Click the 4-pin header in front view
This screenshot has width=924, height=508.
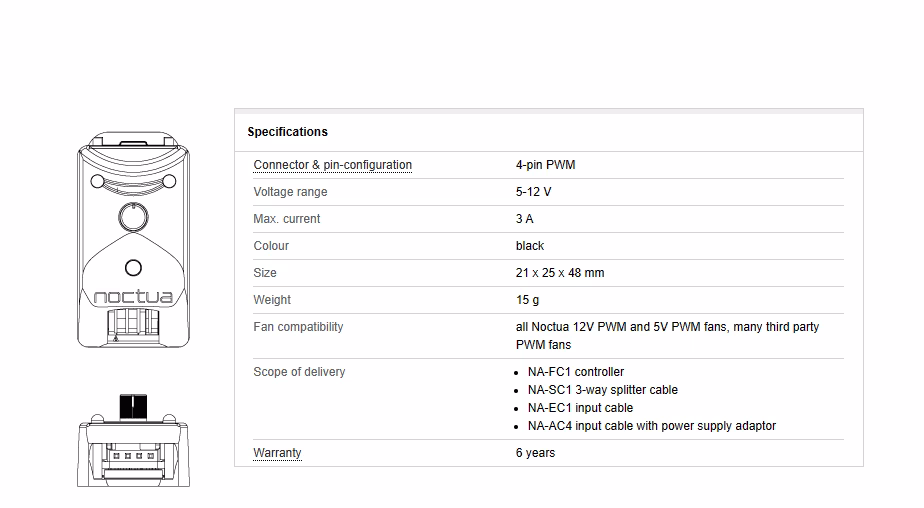click(133, 456)
